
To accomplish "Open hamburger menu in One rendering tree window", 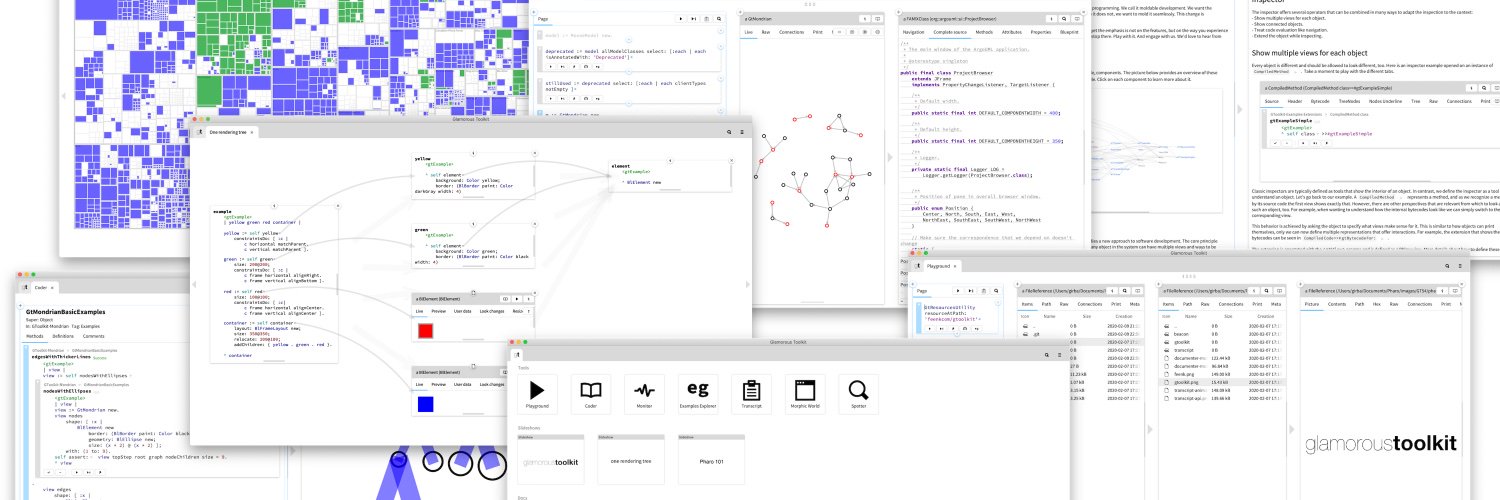I will point(741,131).
